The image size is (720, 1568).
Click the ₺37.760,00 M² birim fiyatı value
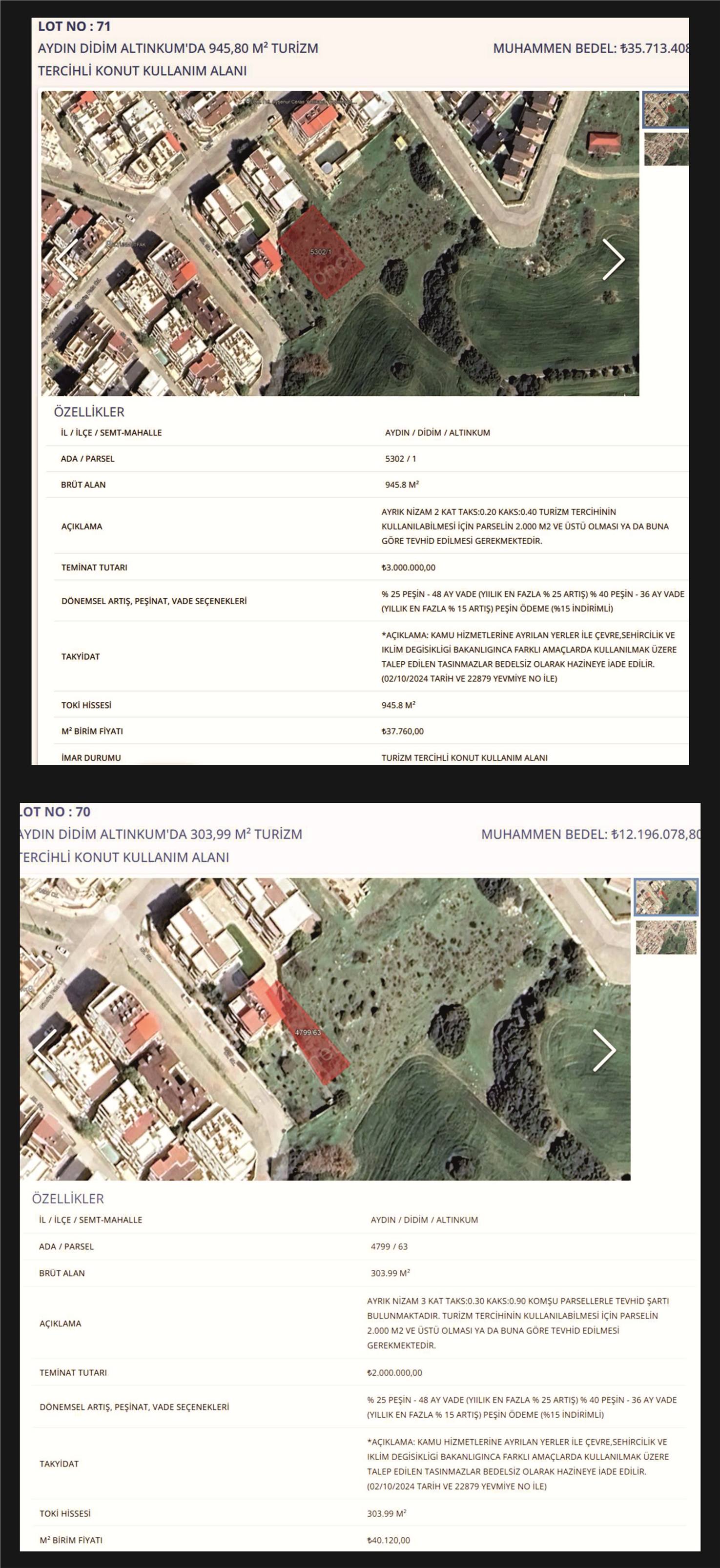tap(402, 731)
